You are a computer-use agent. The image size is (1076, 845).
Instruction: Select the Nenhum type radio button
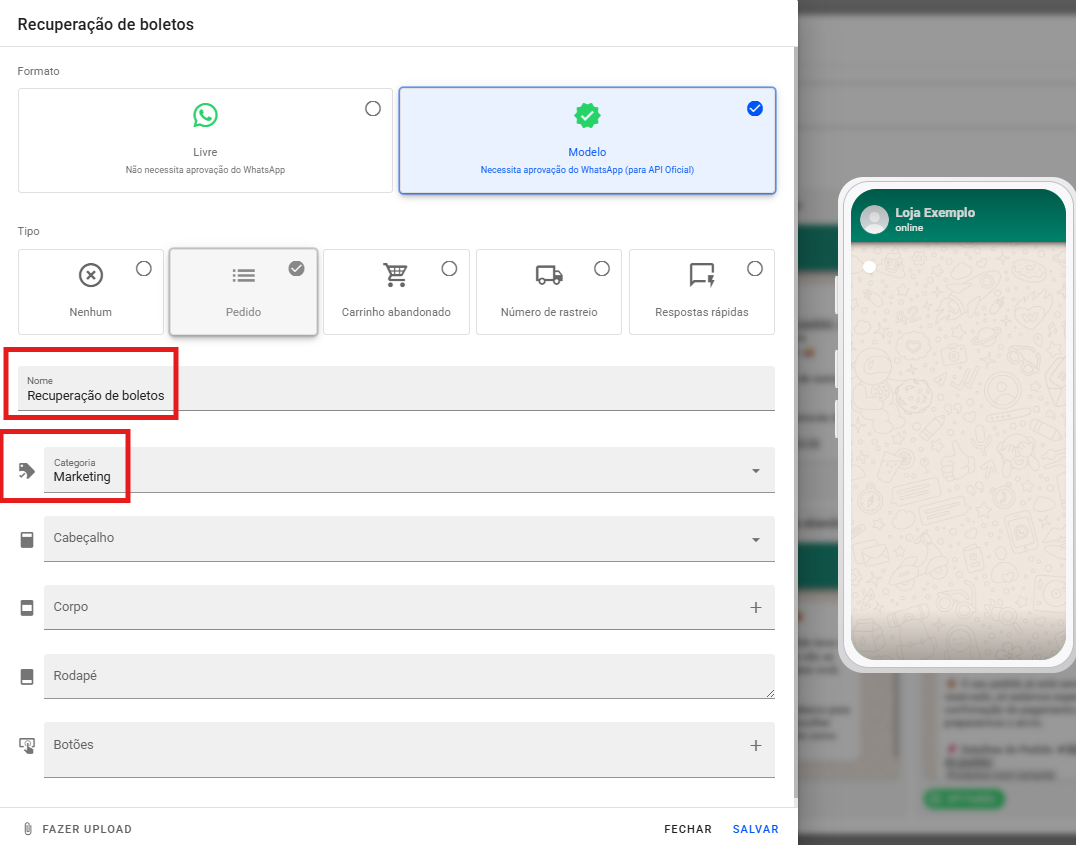[144, 268]
